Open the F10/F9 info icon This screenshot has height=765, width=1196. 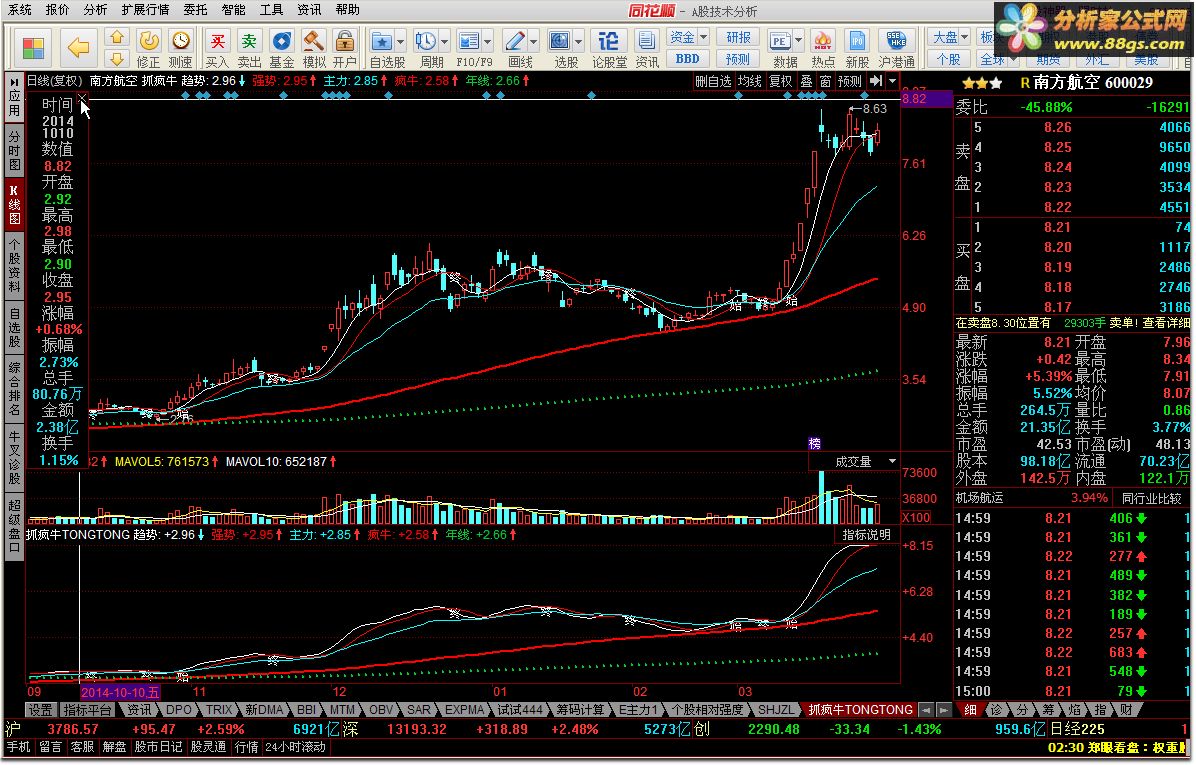(468, 41)
